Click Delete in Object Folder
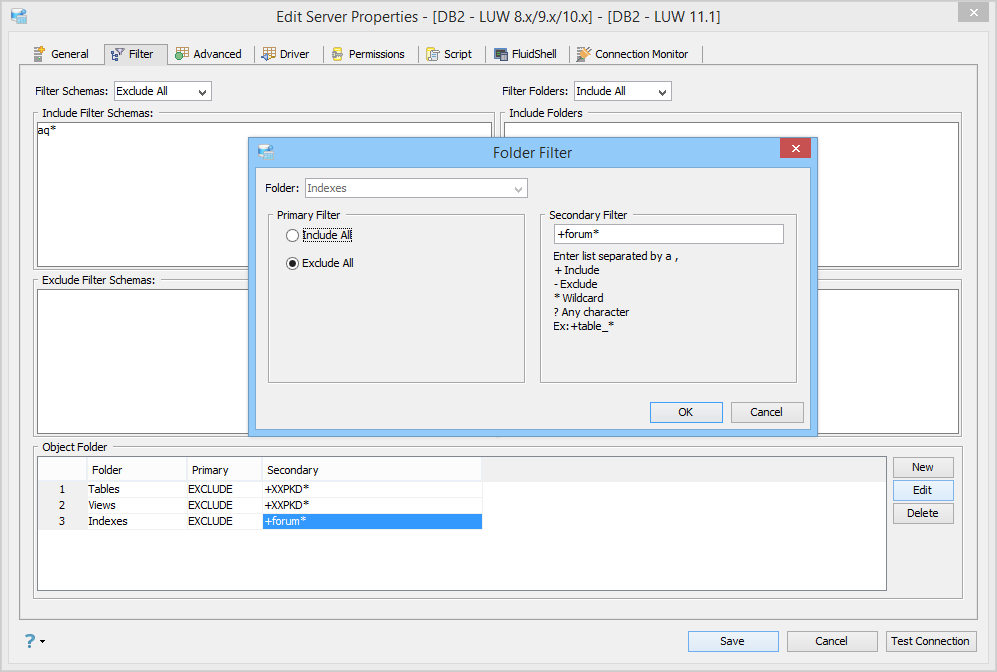The image size is (997, 672). pos(923,513)
